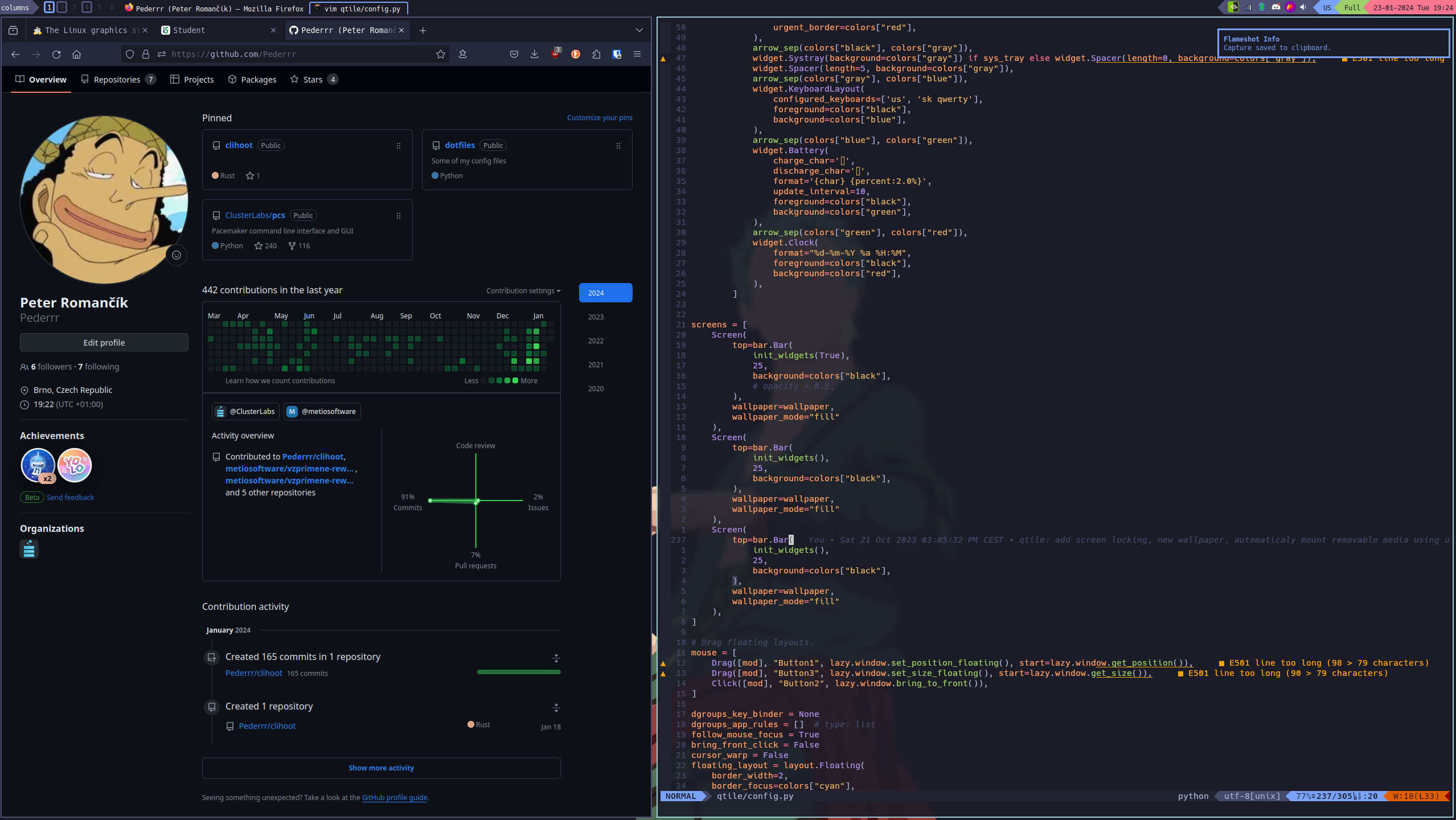The image size is (1456, 820).
Task: Open GitHub profile guide link
Action: [395, 798]
